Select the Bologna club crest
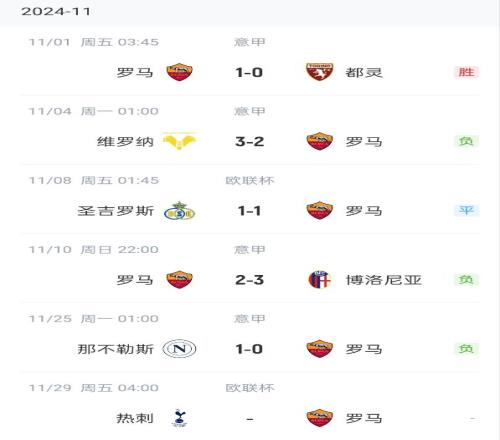This screenshot has height=440, width=500. click(x=319, y=279)
